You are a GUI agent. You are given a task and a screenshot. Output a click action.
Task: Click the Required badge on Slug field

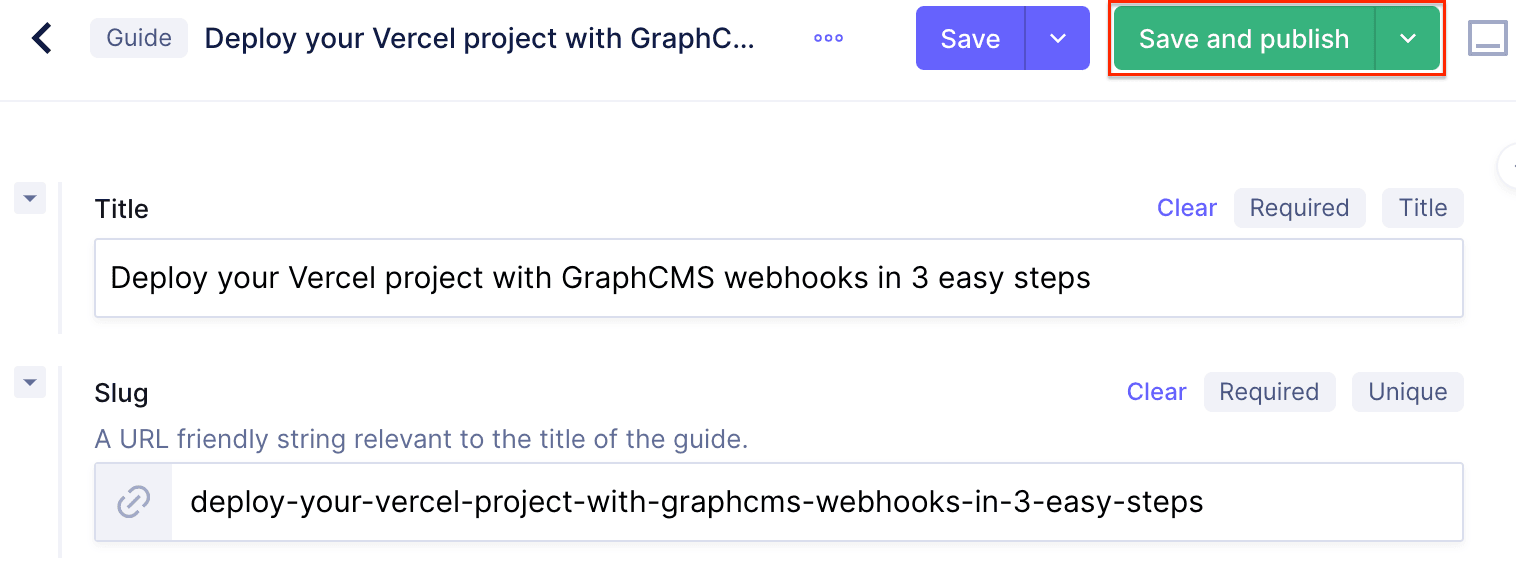(x=1269, y=392)
